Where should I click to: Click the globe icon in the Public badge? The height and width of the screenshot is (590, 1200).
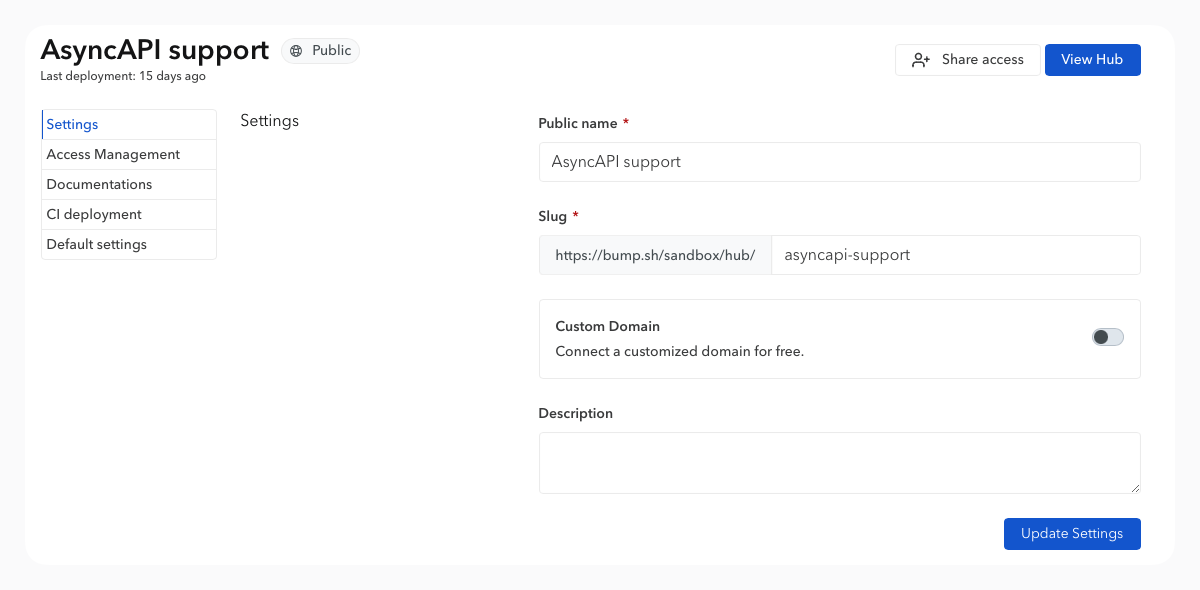tap(296, 51)
